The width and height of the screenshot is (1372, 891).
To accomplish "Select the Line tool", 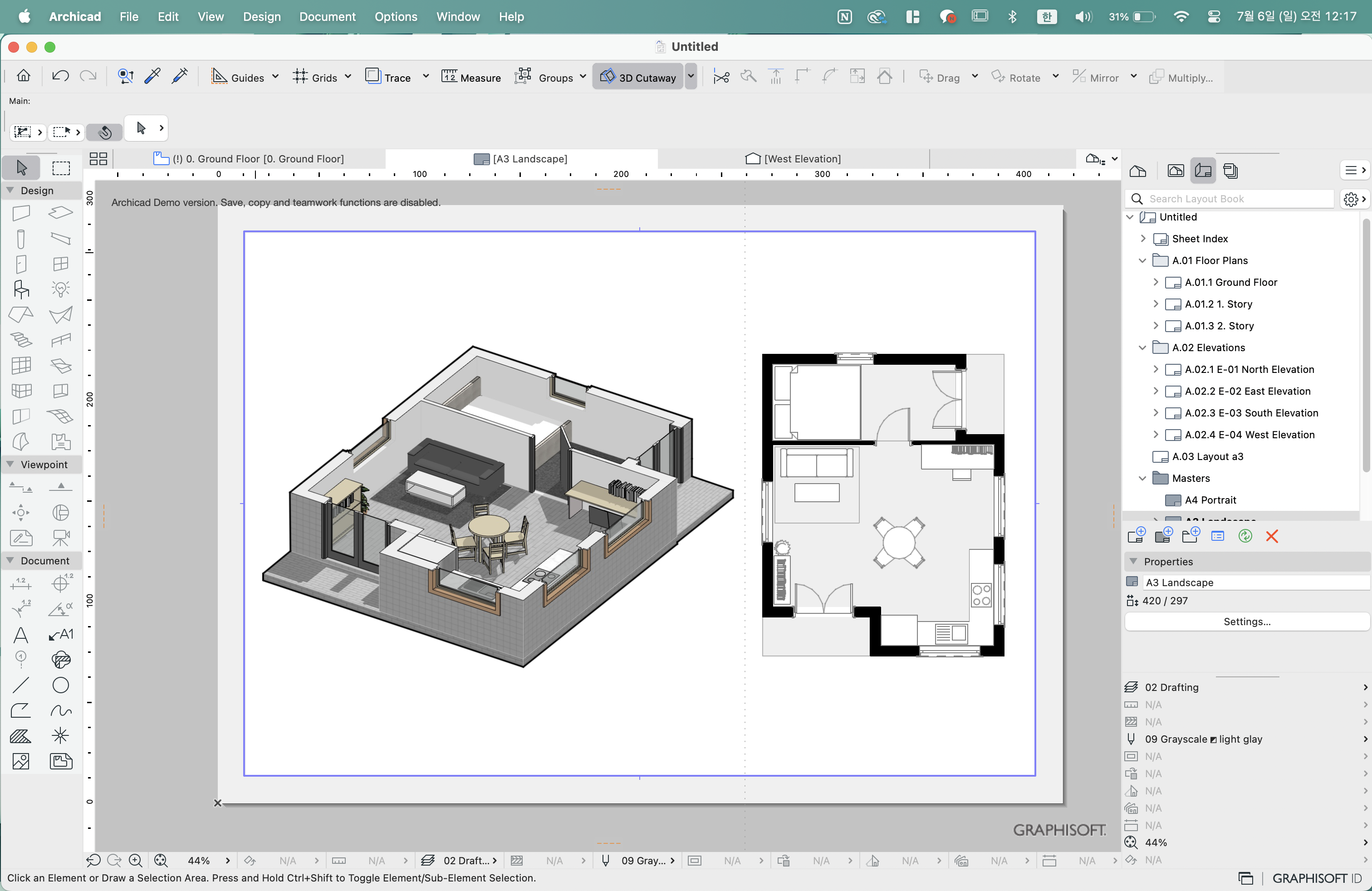I will (x=21, y=685).
